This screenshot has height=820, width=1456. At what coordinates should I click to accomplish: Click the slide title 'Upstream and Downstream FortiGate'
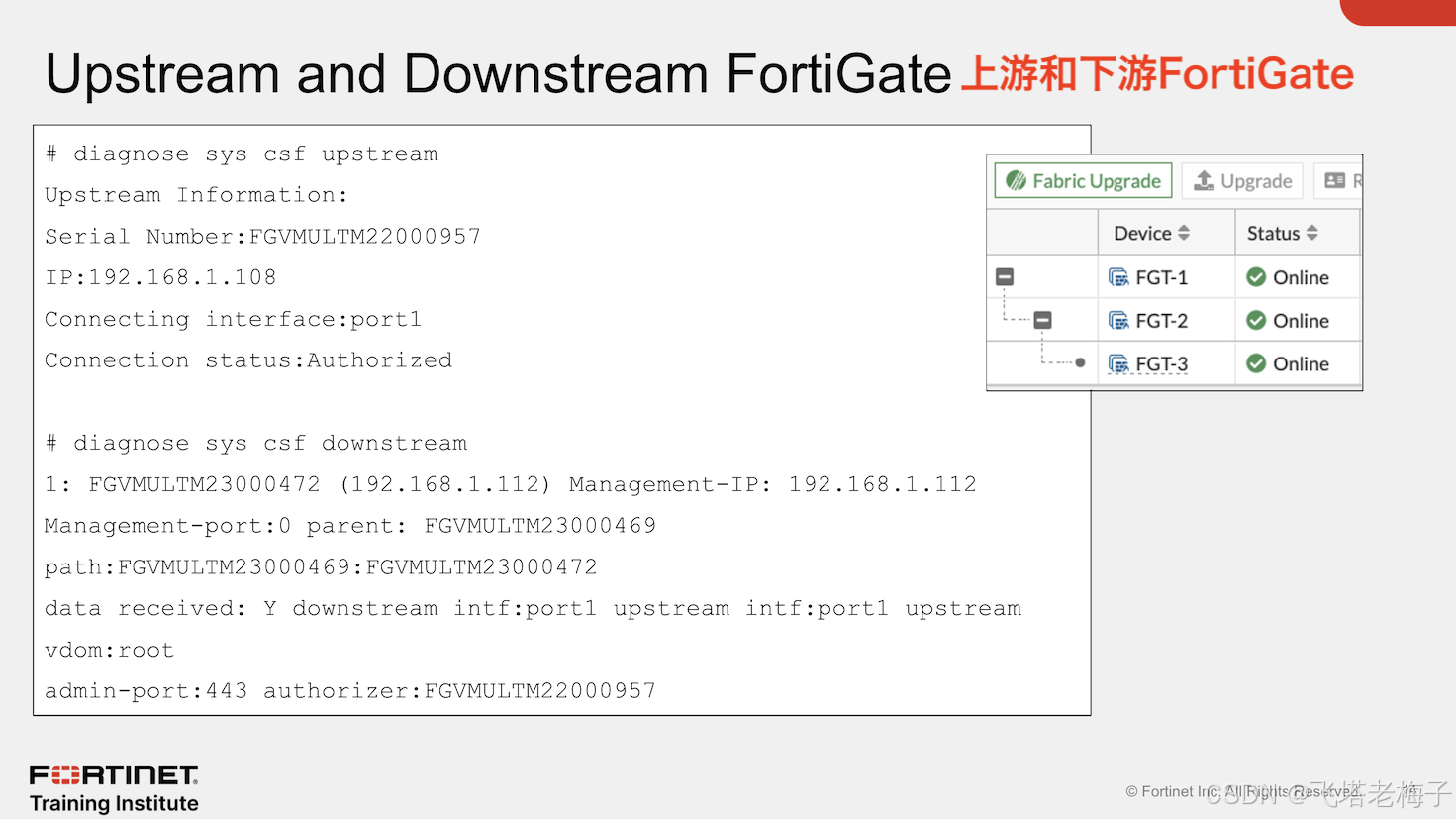(498, 74)
